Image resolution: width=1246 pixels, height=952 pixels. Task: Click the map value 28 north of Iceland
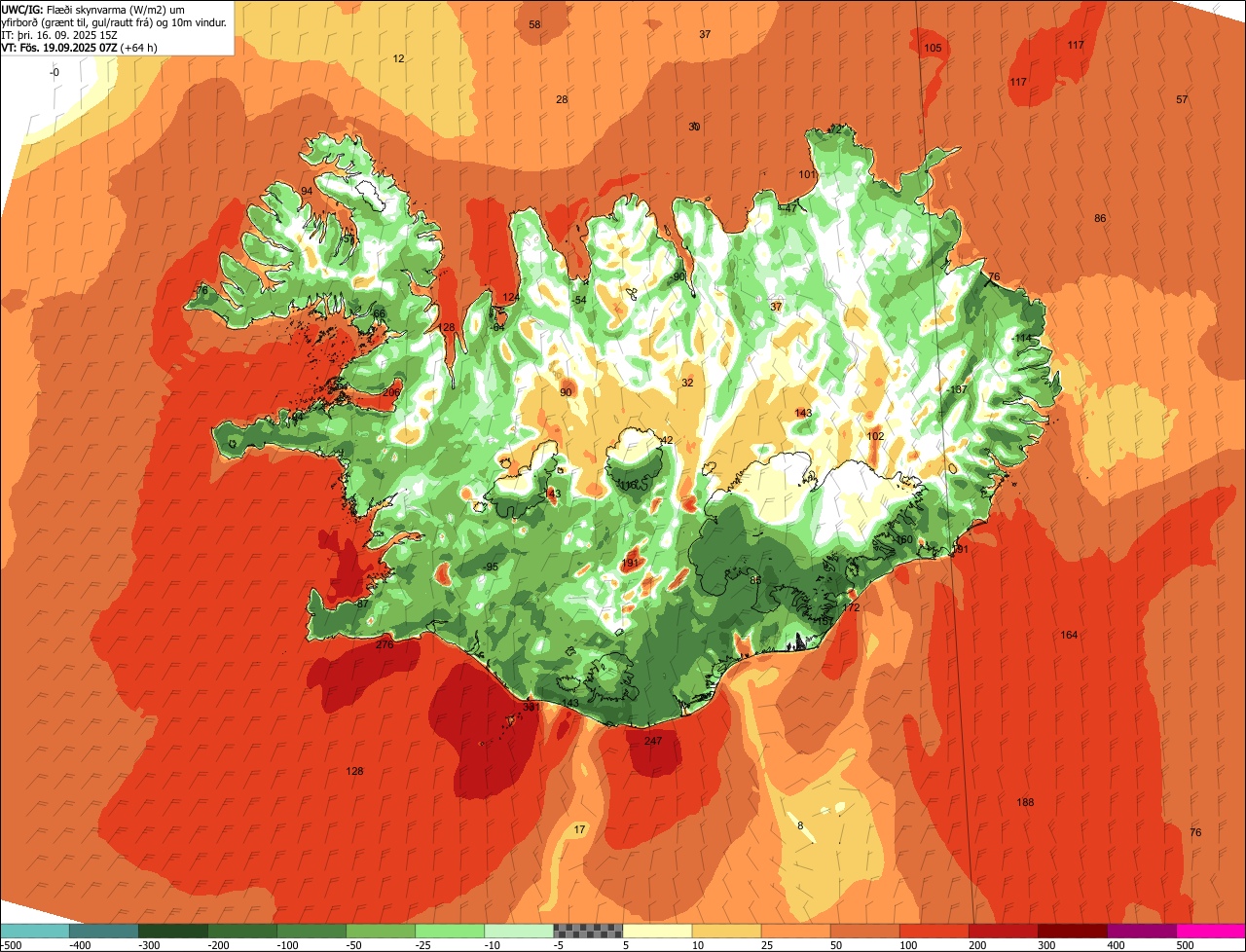562,99
